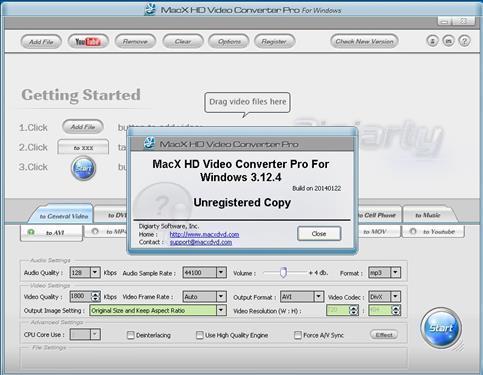
Task: Click Check New Version button
Action: coord(364,42)
